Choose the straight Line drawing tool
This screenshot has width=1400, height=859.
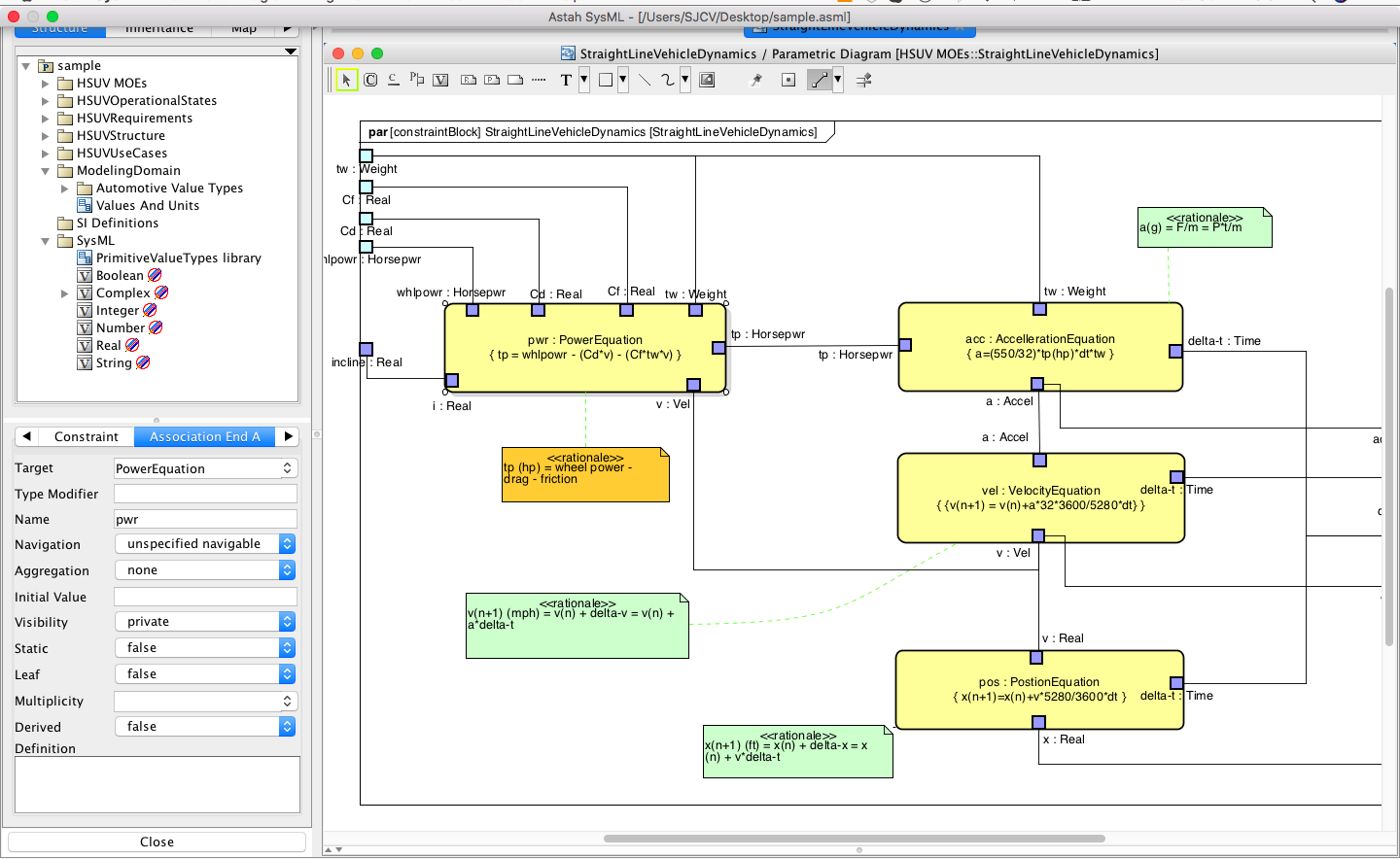[x=645, y=80]
